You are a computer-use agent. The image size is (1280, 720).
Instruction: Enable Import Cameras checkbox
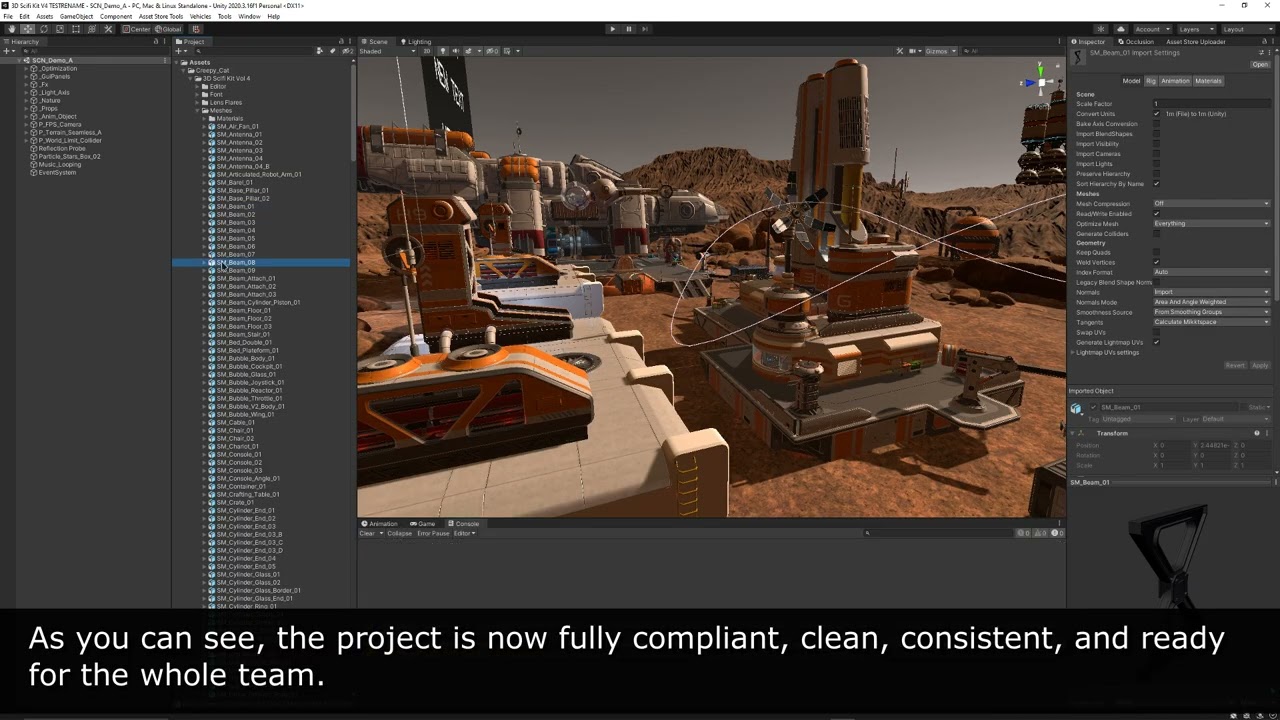coord(1157,154)
